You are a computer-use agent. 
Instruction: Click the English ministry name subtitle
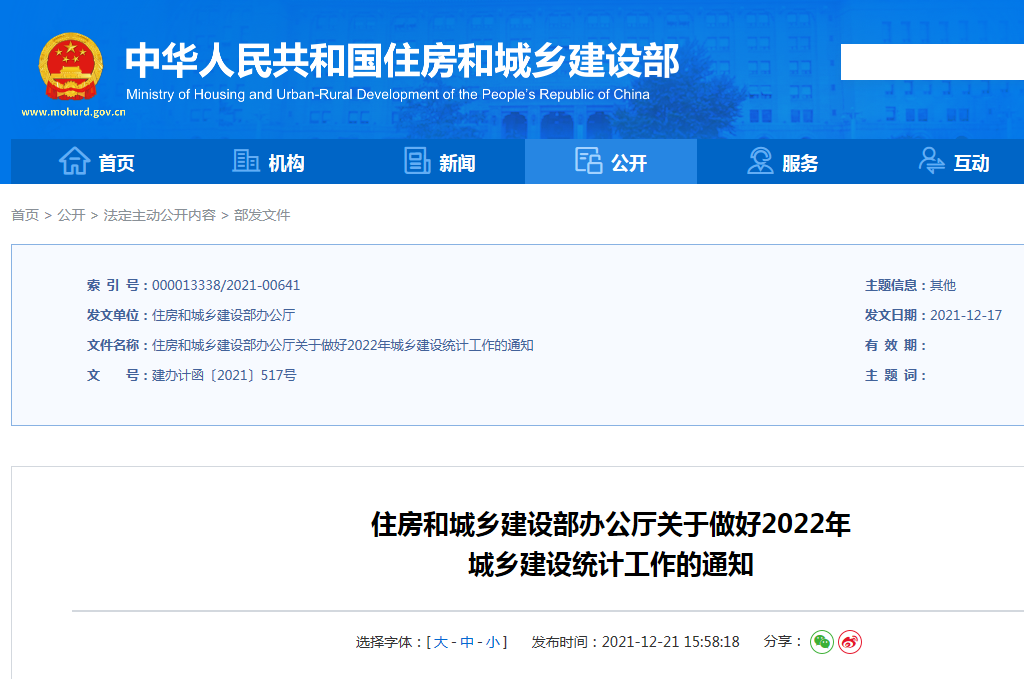coord(388,95)
